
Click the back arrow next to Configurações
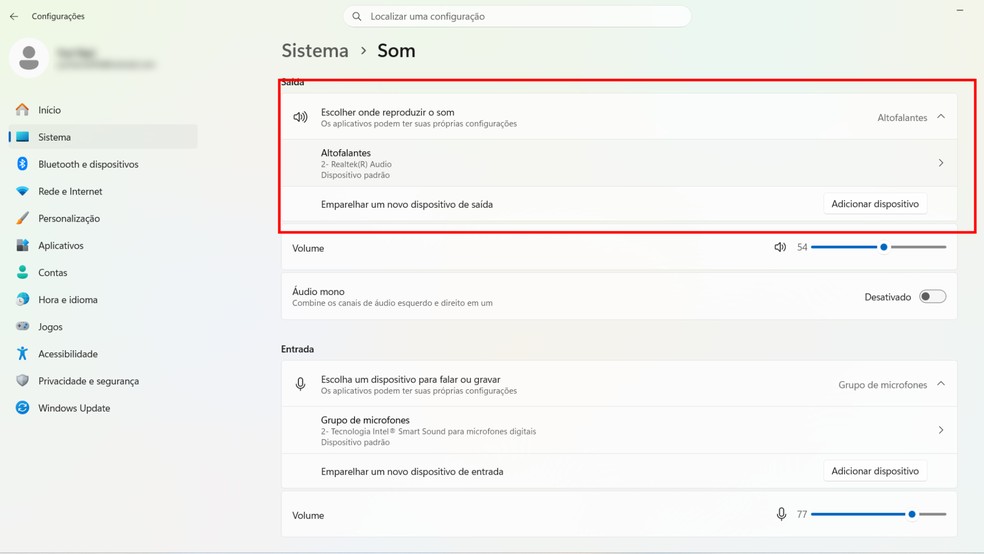pos(14,16)
